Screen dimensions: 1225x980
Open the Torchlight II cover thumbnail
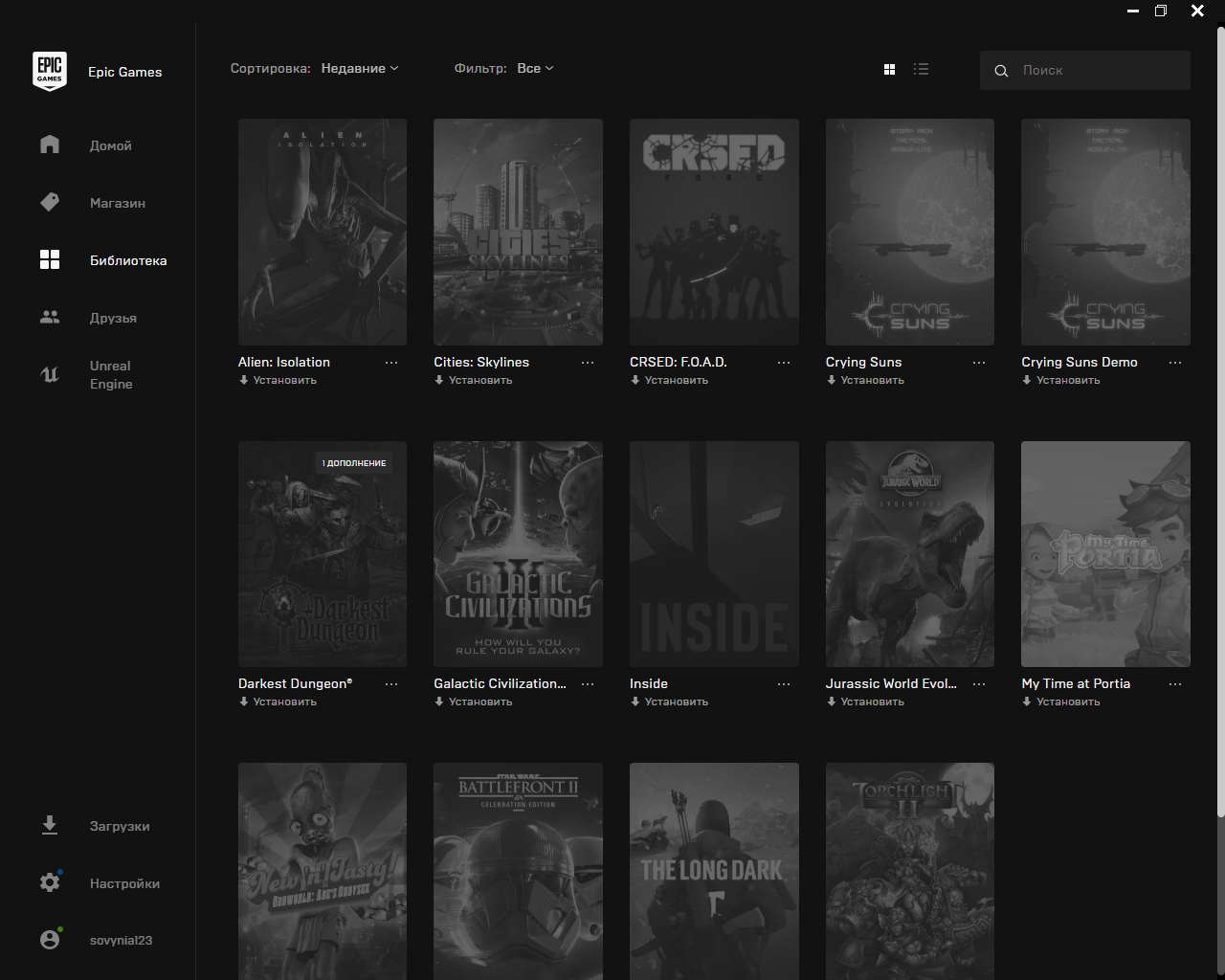coord(910,871)
